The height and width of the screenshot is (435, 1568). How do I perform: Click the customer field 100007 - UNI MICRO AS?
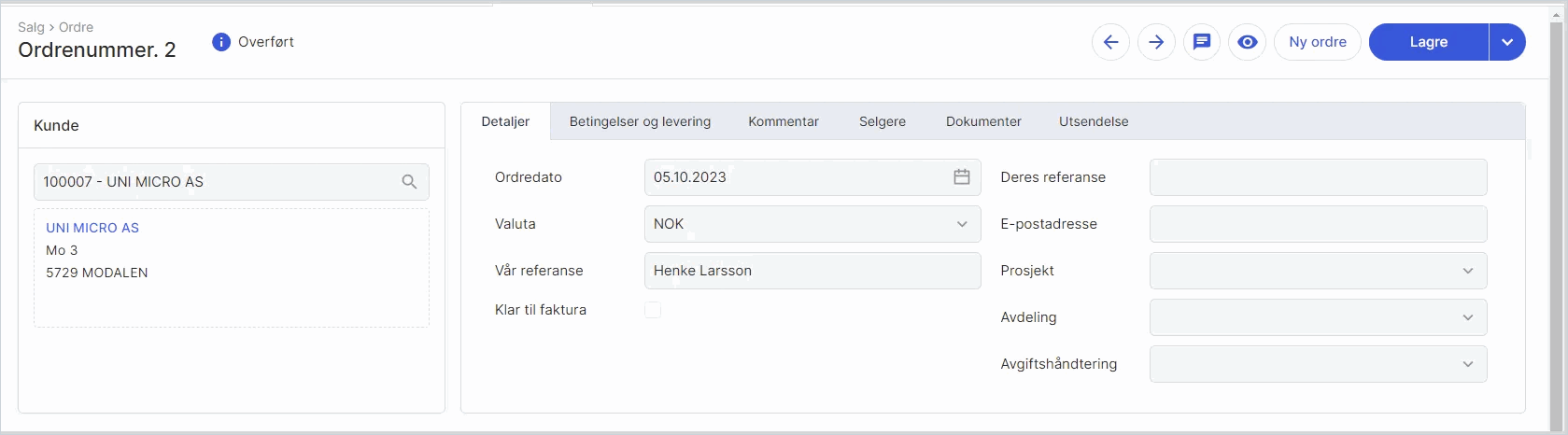click(x=232, y=182)
